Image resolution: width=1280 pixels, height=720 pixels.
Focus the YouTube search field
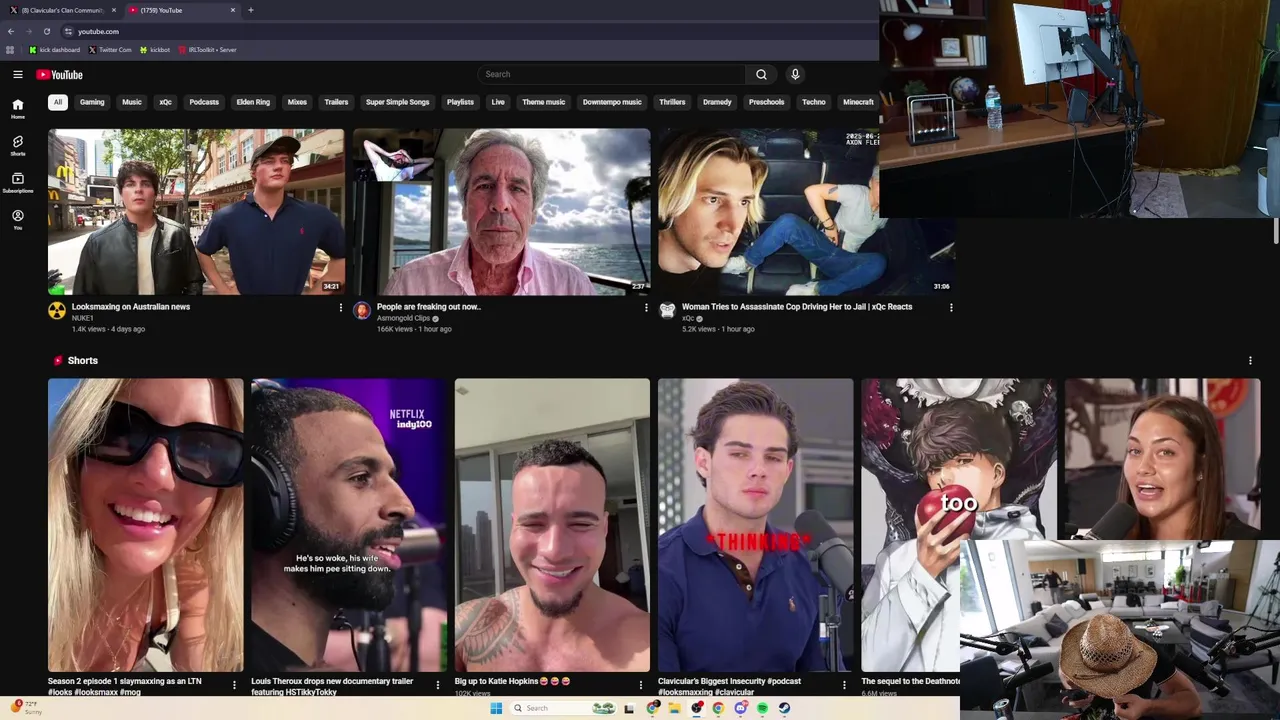[611, 74]
